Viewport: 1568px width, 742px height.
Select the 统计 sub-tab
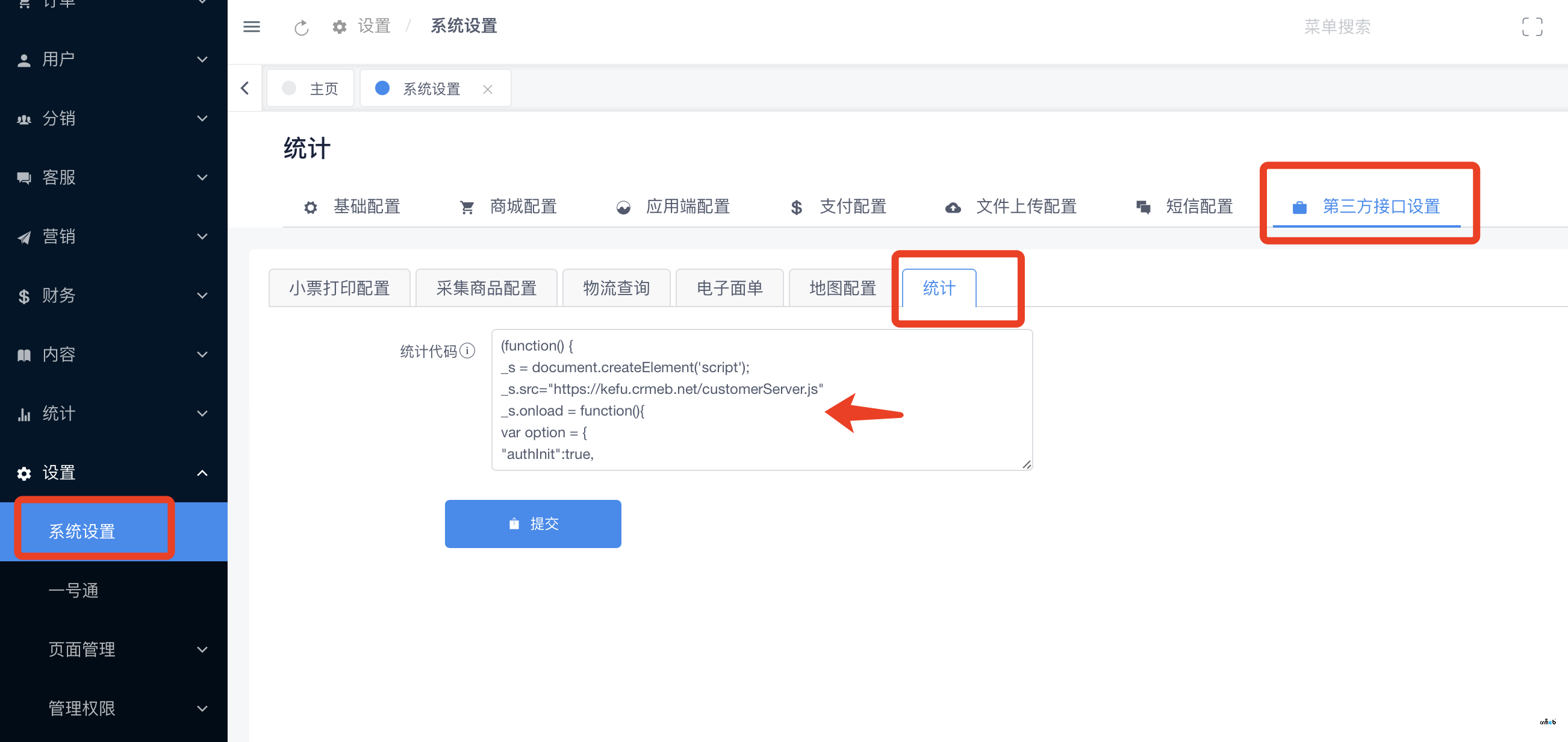(x=939, y=288)
